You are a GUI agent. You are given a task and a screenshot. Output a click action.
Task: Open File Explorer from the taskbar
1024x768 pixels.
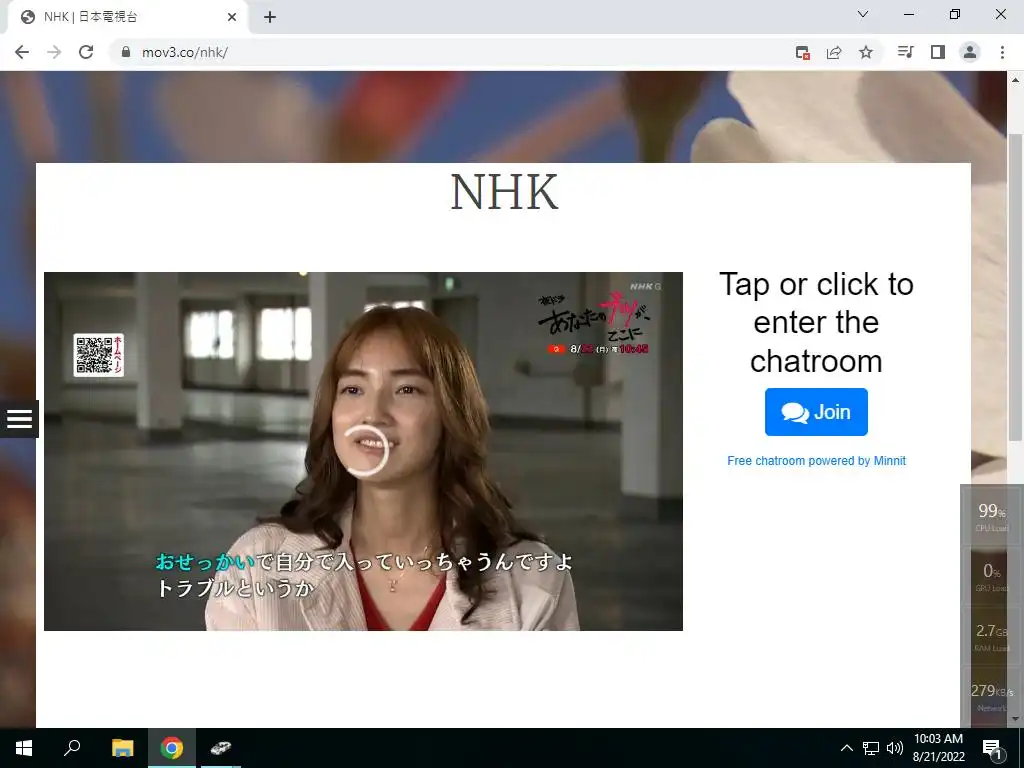click(x=122, y=748)
